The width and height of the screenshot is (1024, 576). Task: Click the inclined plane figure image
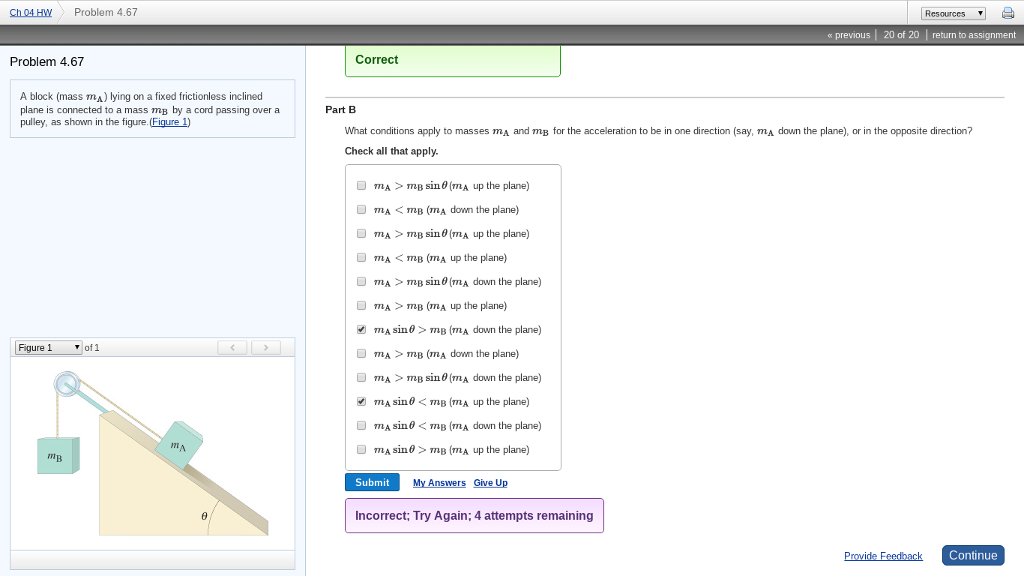point(153,452)
